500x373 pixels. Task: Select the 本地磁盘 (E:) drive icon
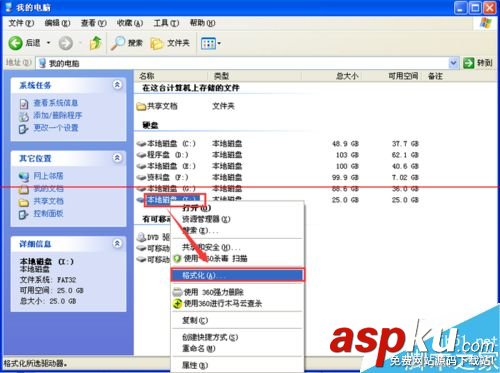click(141, 166)
